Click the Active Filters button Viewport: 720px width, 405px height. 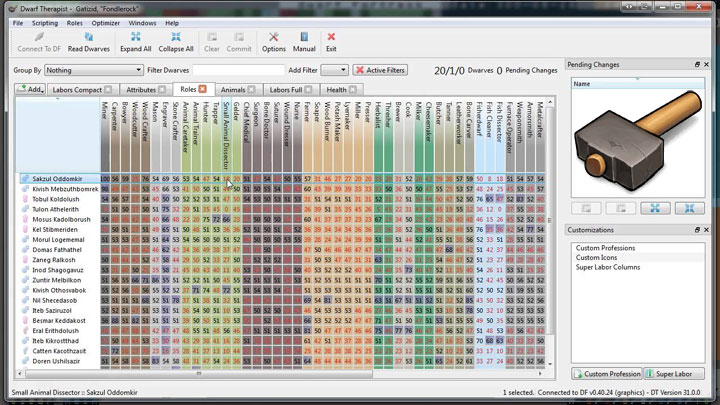tap(380, 70)
